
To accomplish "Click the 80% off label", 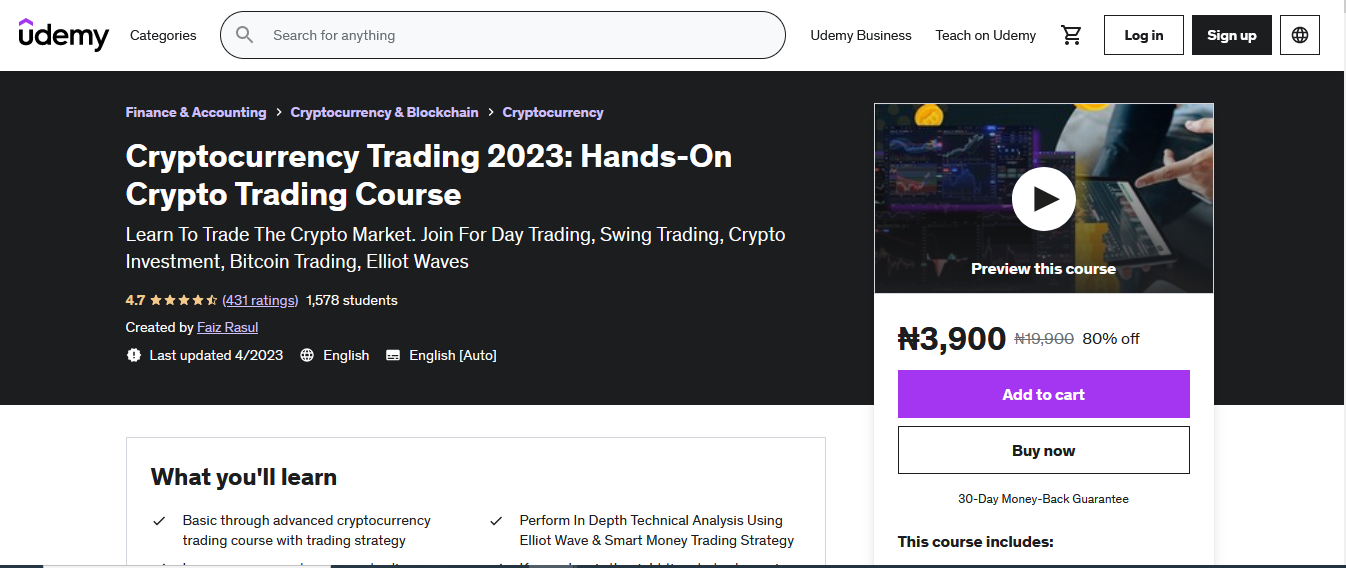I will pyautogui.click(x=1111, y=339).
